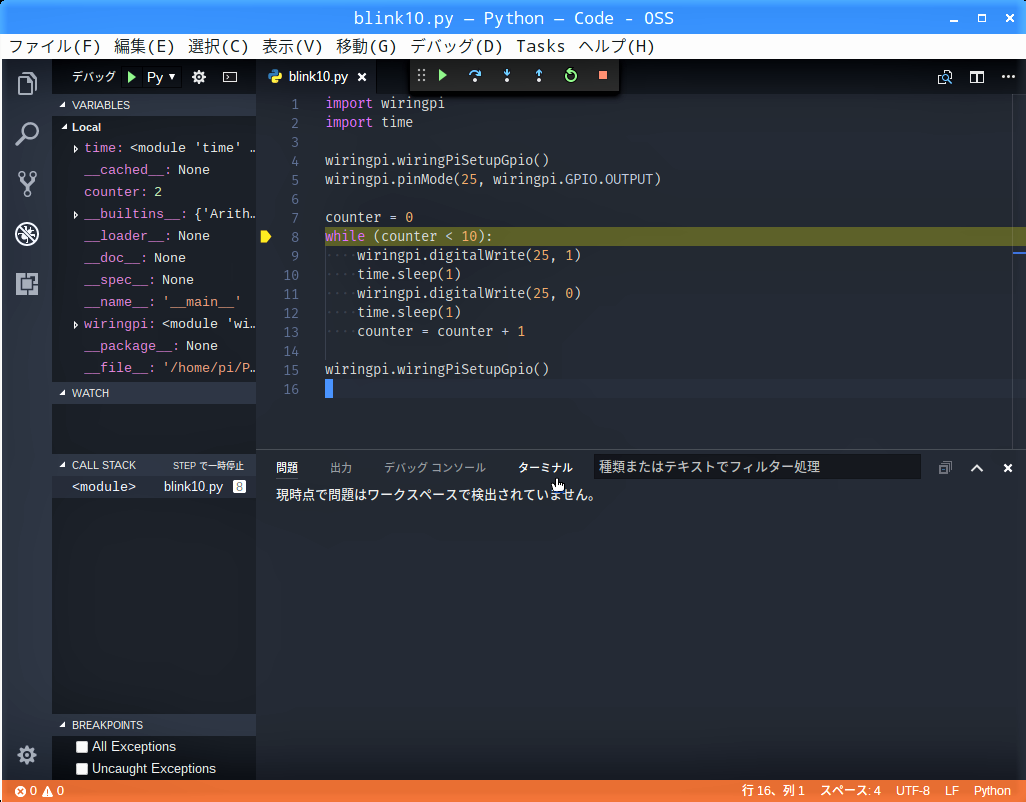
Task: Stop the debugging session
Action: click(603, 76)
